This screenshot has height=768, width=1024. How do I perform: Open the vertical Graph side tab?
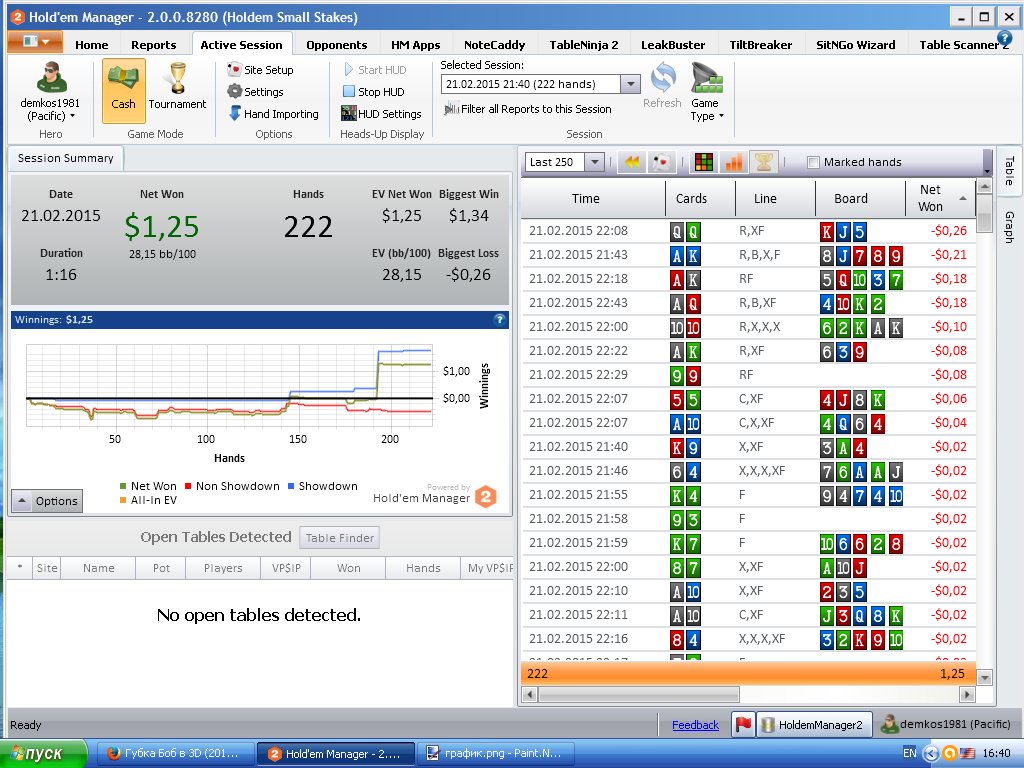tap(1009, 227)
